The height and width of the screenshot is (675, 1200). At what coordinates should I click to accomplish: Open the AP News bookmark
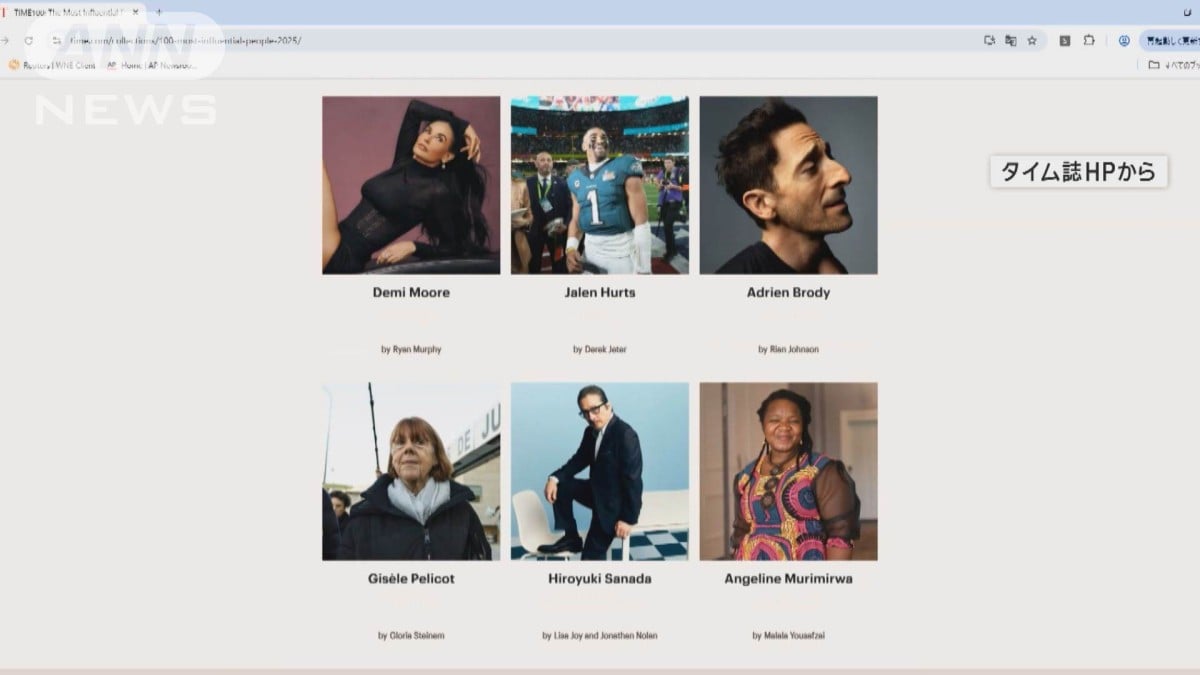(x=150, y=65)
